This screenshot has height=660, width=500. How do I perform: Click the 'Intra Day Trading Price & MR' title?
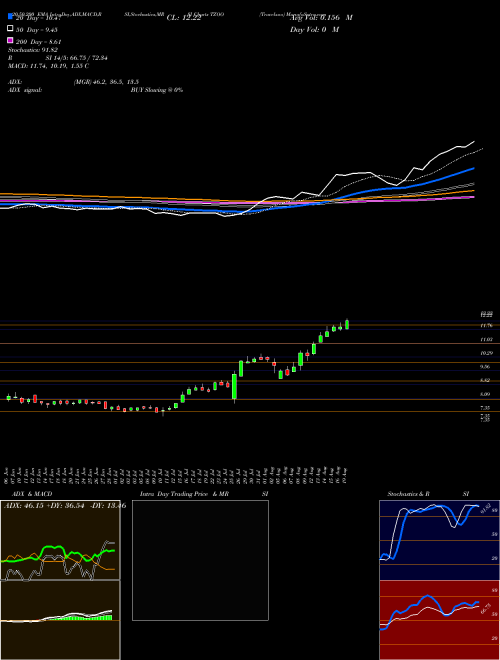[184, 494]
